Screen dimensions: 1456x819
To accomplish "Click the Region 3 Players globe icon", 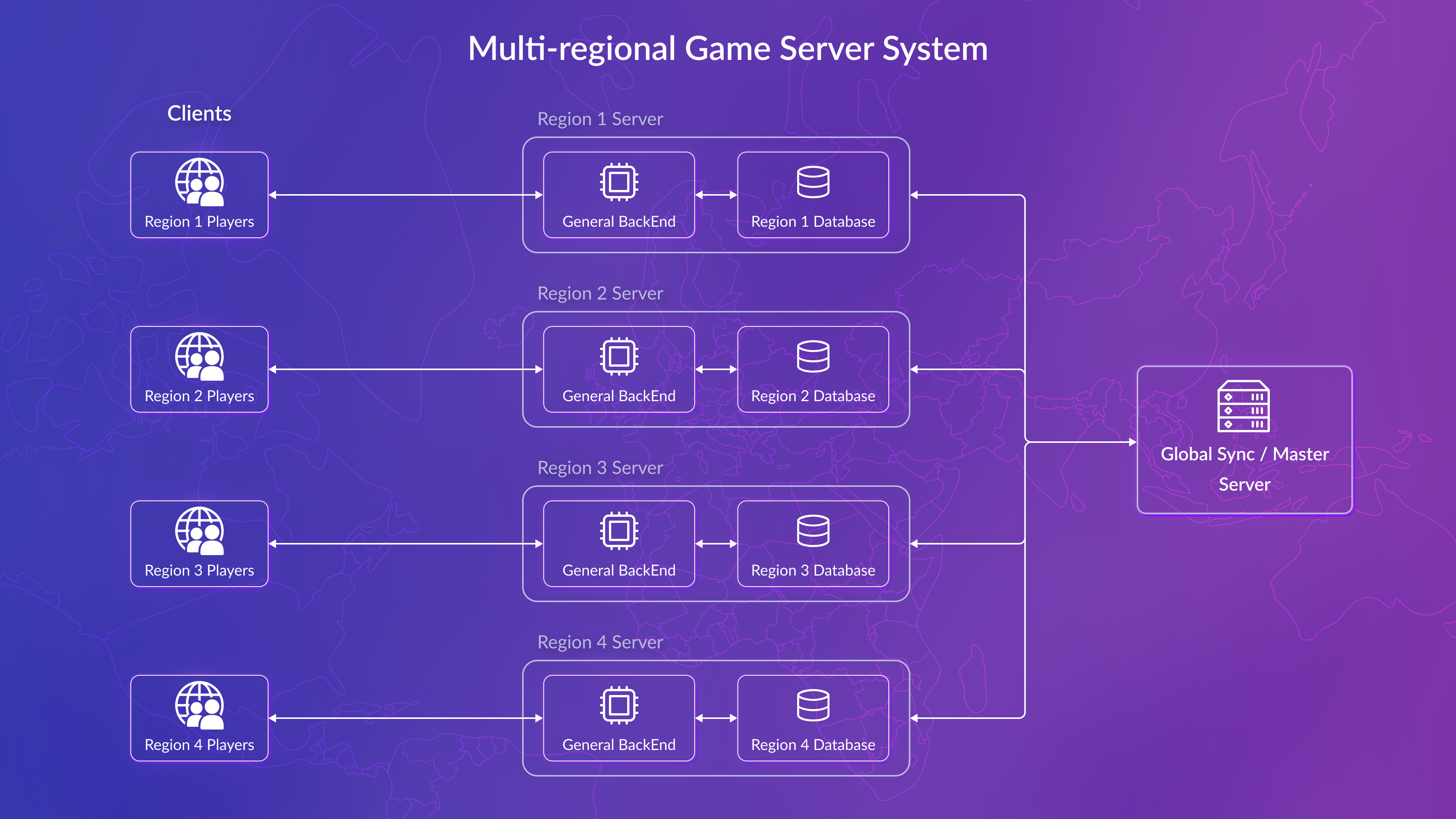I will [x=199, y=531].
